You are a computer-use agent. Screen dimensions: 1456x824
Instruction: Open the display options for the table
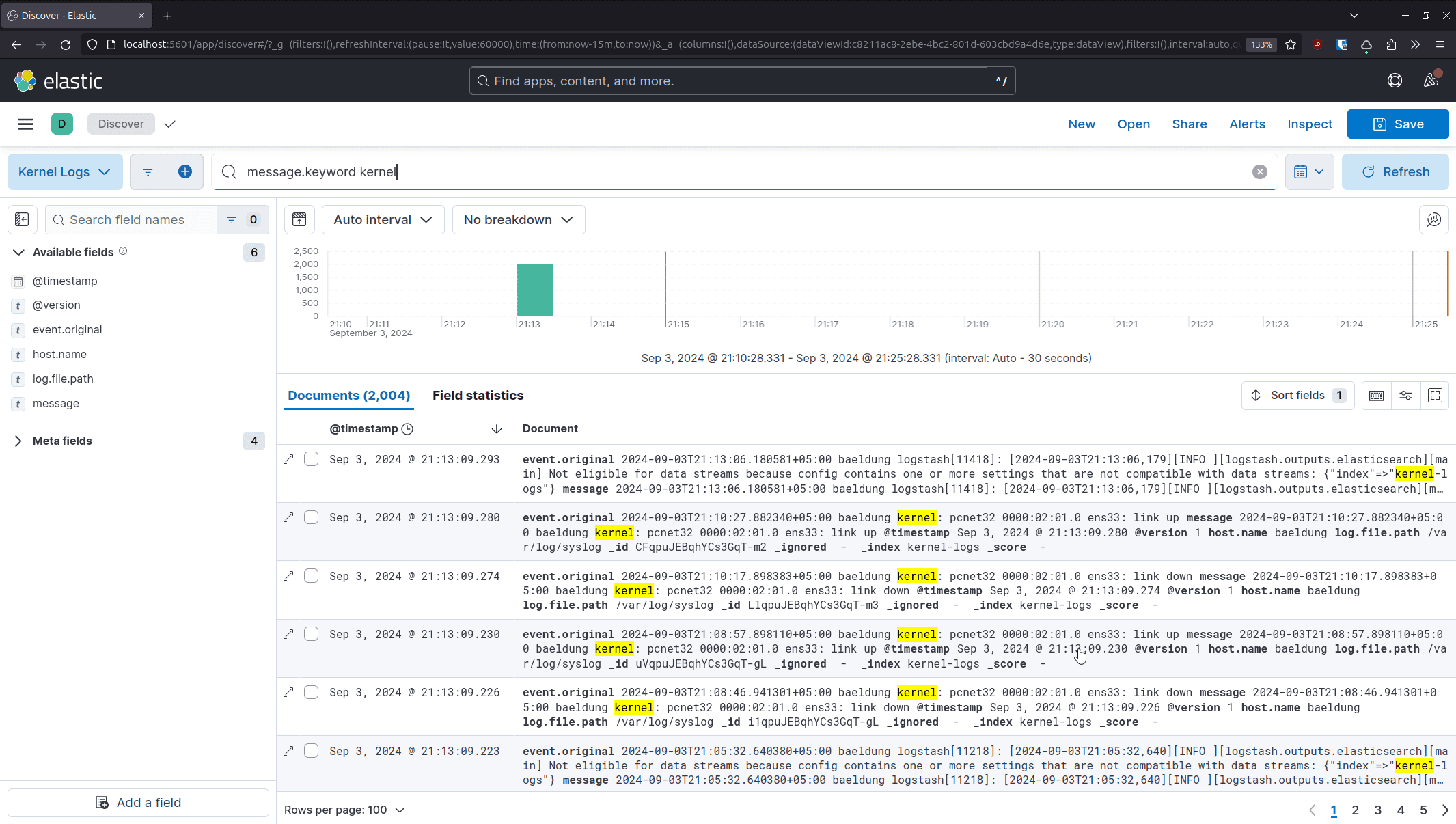[x=1406, y=395]
